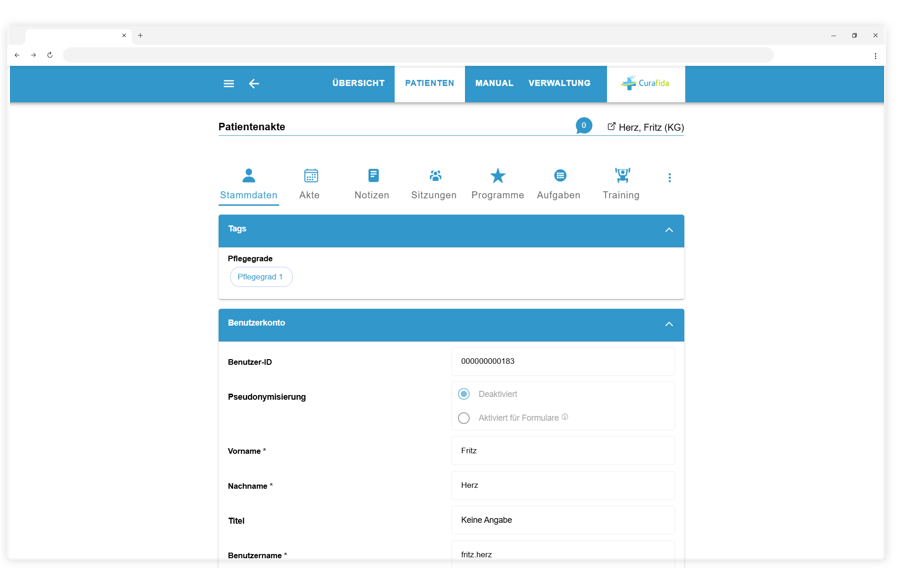The width and height of the screenshot is (918, 580).
Task: Open the hamburger menu icon
Action: click(x=229, y=84)
